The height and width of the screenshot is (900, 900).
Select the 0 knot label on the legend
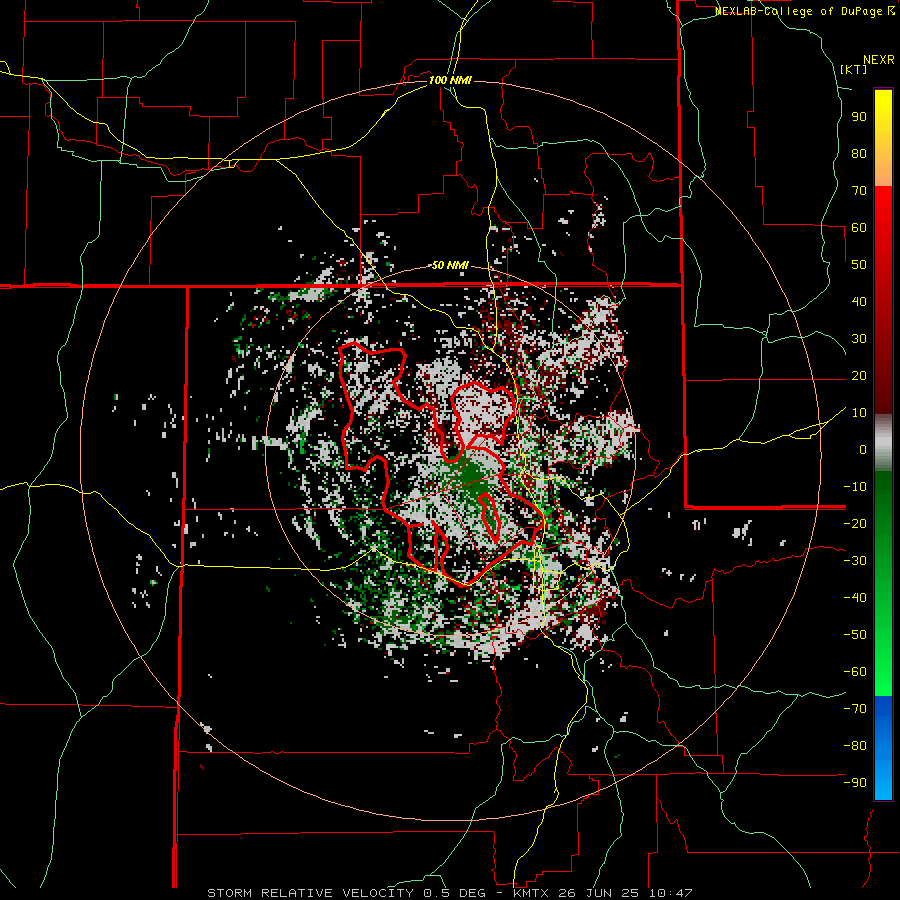coord(863,449)
